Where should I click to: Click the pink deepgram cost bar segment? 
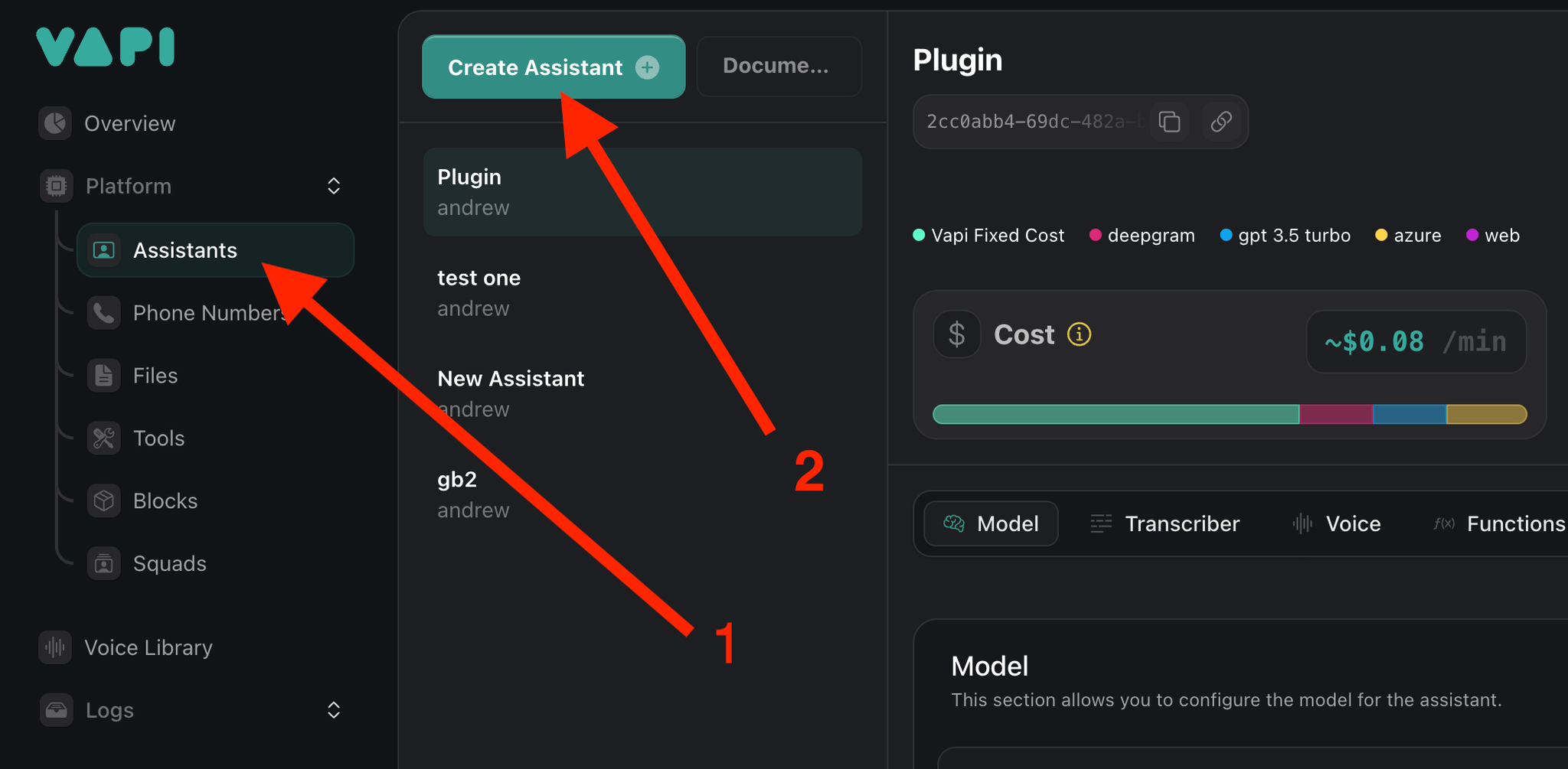pyautogui.click(x=1336, y=414)
